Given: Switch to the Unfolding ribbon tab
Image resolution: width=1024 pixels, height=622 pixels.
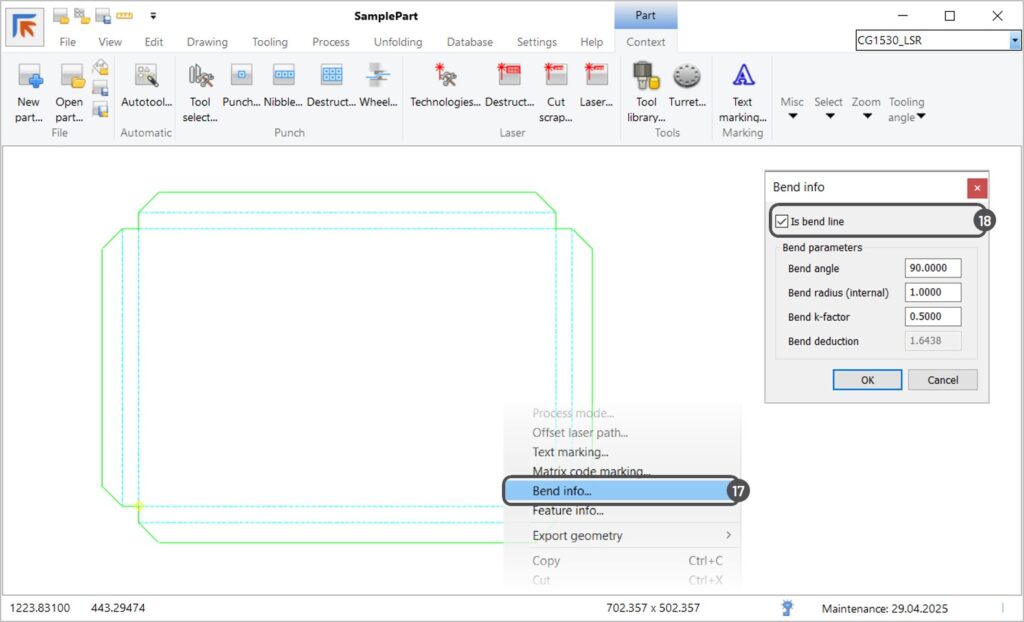Looking at the screenshot, I should pyautogui.click(x=397, y=42).
